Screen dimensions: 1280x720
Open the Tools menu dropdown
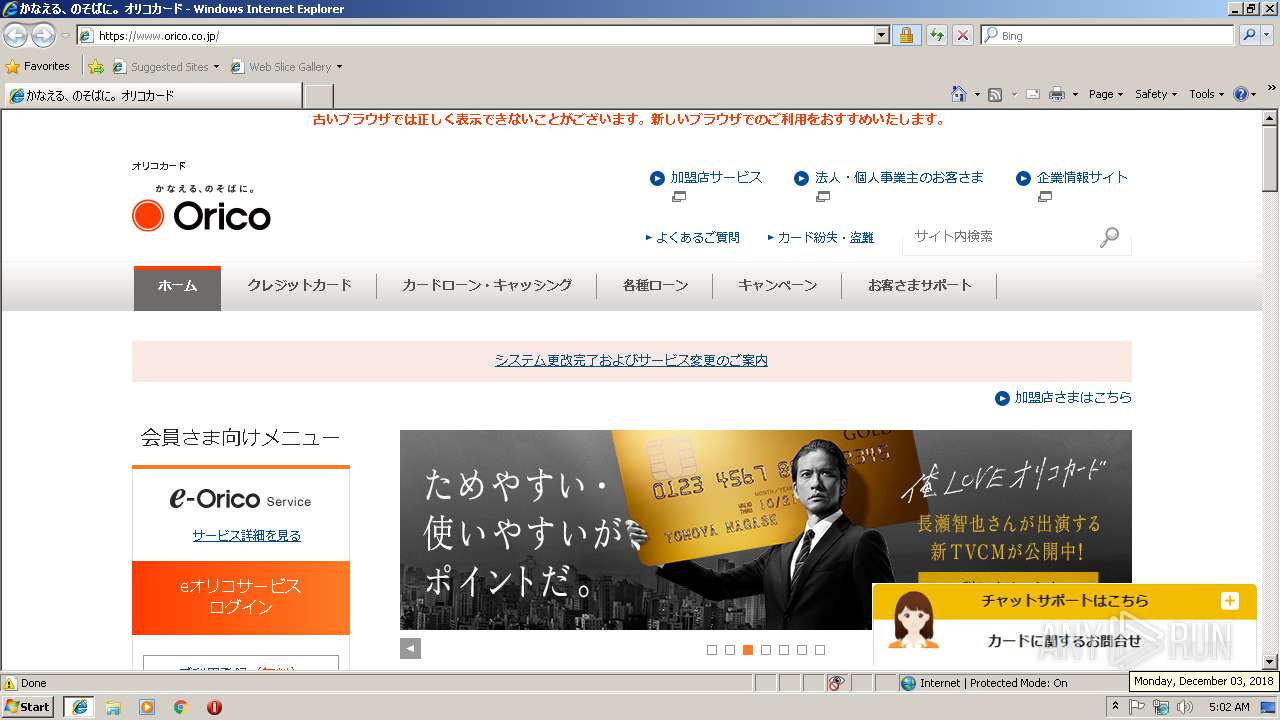[x=1206, y=94]
